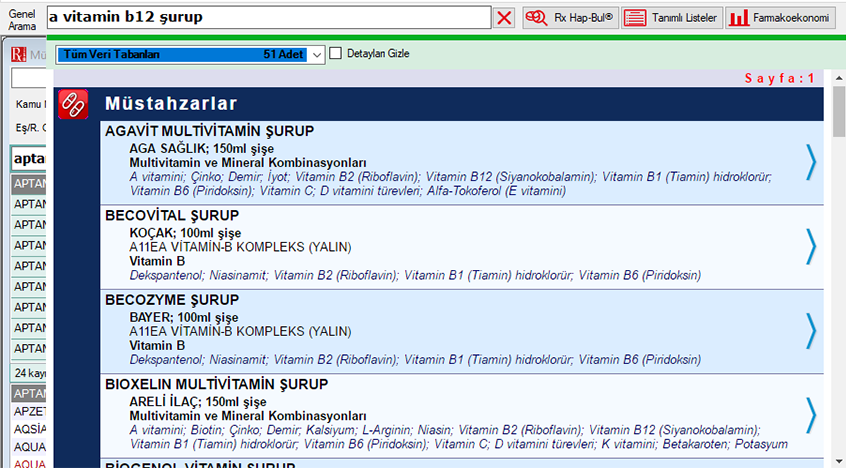Viewport: 846px width, 468px height.
Task: Click the red pill icon beside Müstahzarlar
Action: (x=73, y=104)
